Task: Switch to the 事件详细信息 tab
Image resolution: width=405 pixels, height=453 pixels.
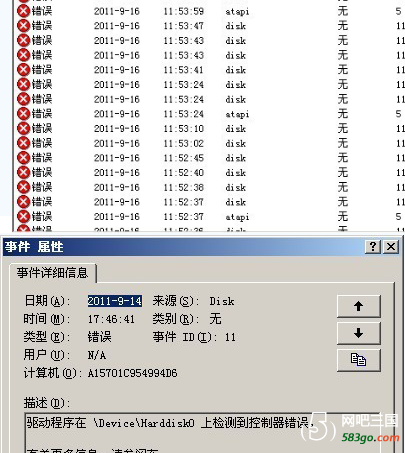Action: point(53,273)
